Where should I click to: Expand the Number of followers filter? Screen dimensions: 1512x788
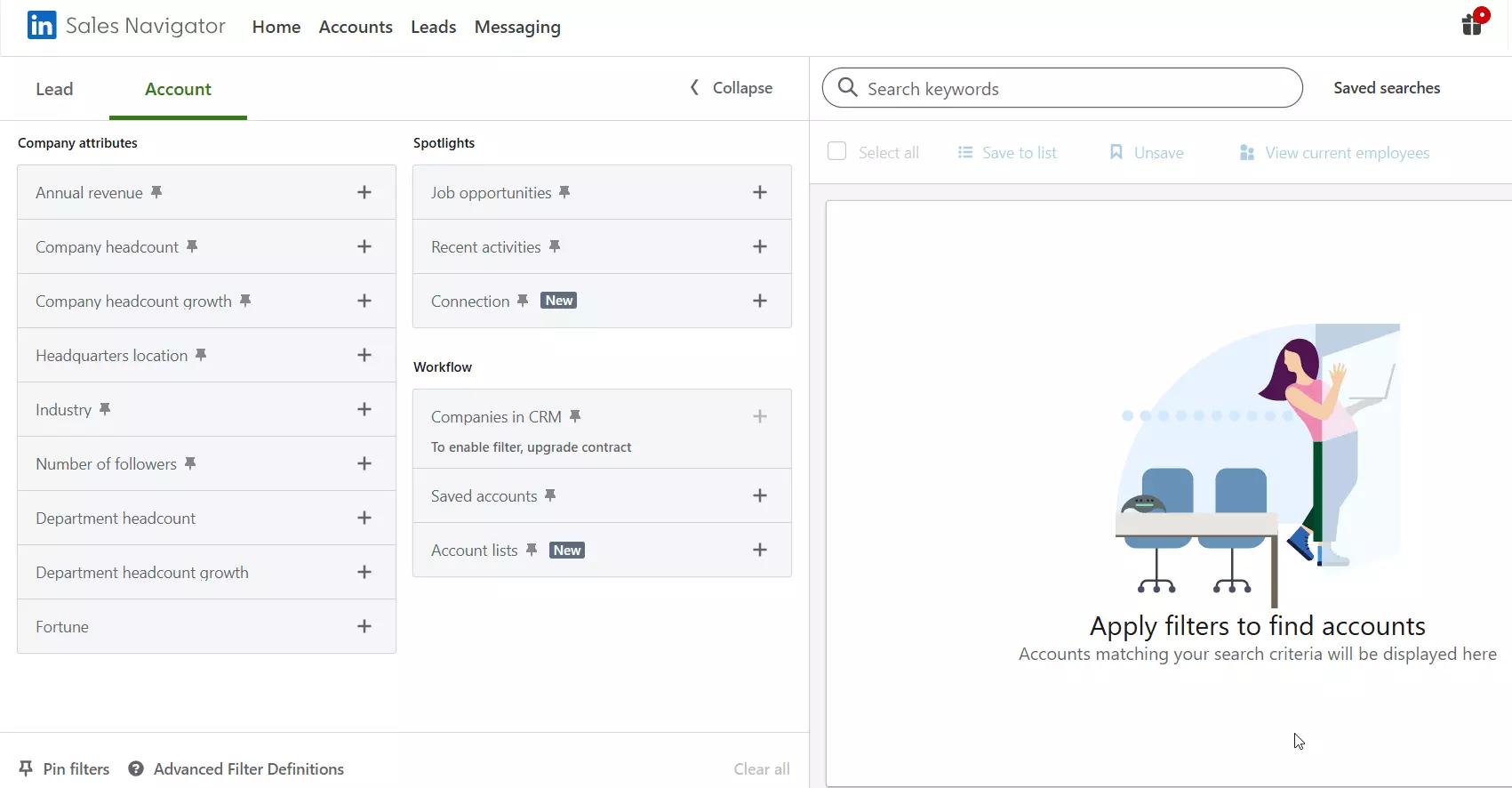click(x=364, y=463)
